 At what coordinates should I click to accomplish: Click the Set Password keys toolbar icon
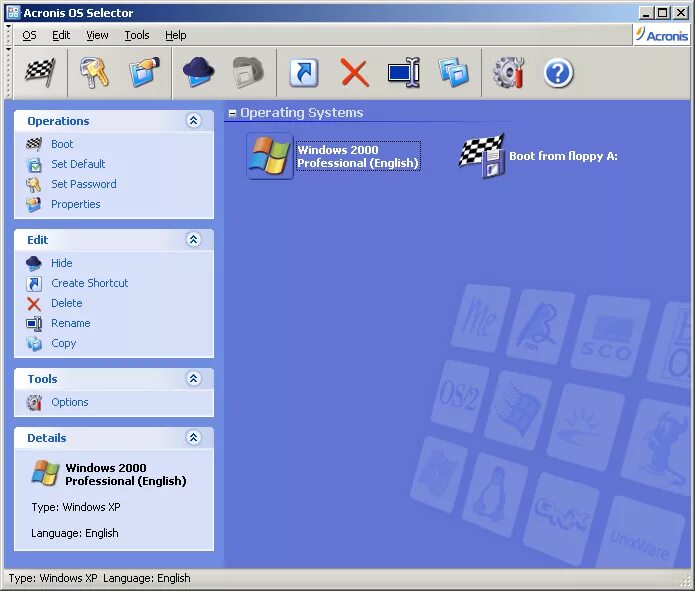[x=94, y=73]
